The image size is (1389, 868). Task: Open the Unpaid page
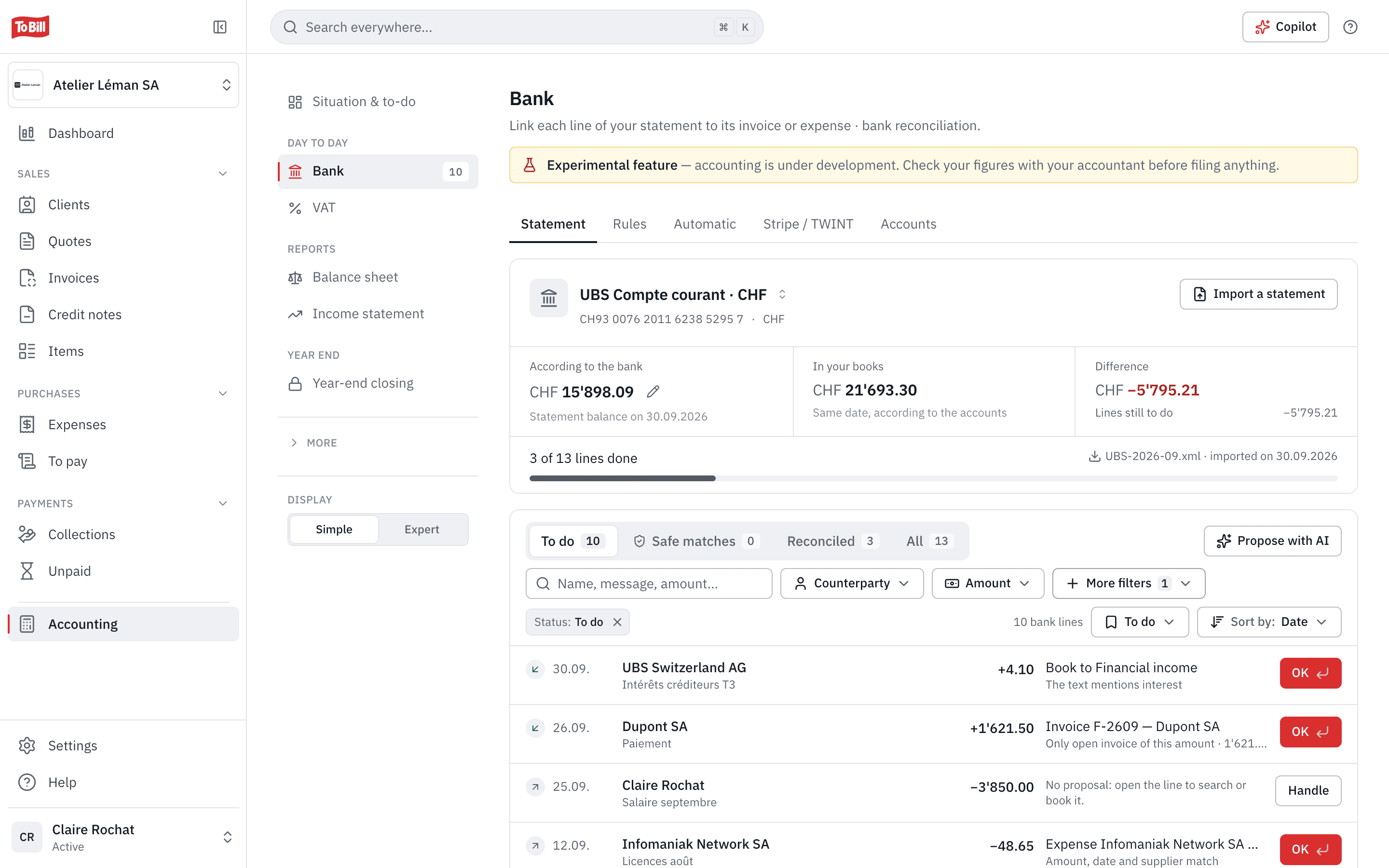tap(123, 571)
